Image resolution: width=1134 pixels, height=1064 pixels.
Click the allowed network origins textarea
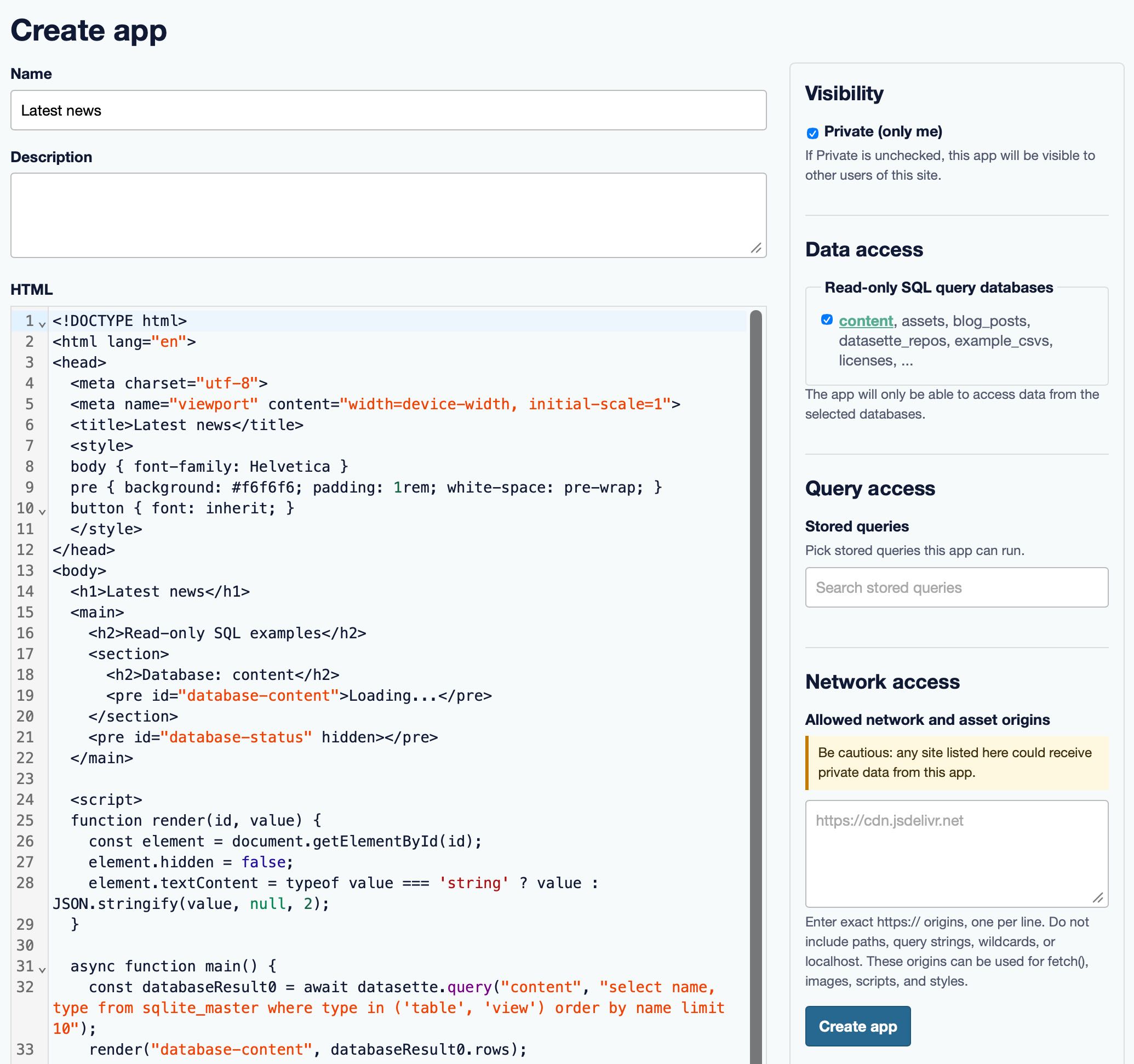pyautogui.click(x=956, y=854)
